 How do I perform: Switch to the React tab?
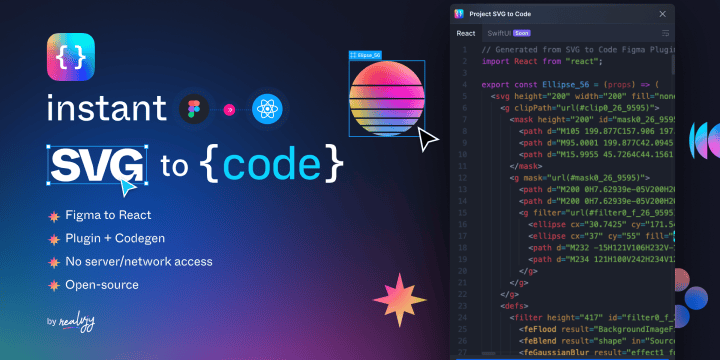[466, 33]
